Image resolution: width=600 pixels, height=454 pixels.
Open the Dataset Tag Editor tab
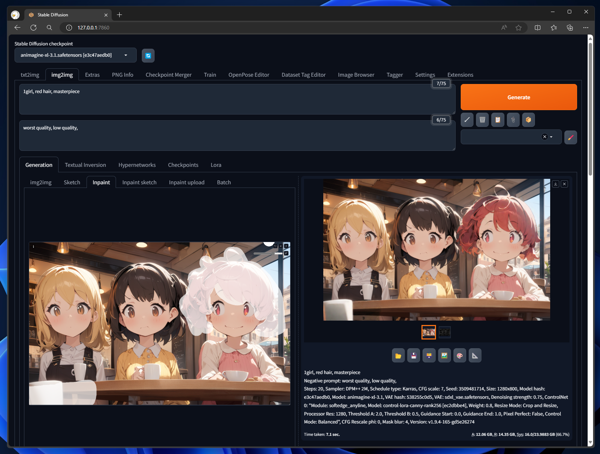tap(303, 75)
